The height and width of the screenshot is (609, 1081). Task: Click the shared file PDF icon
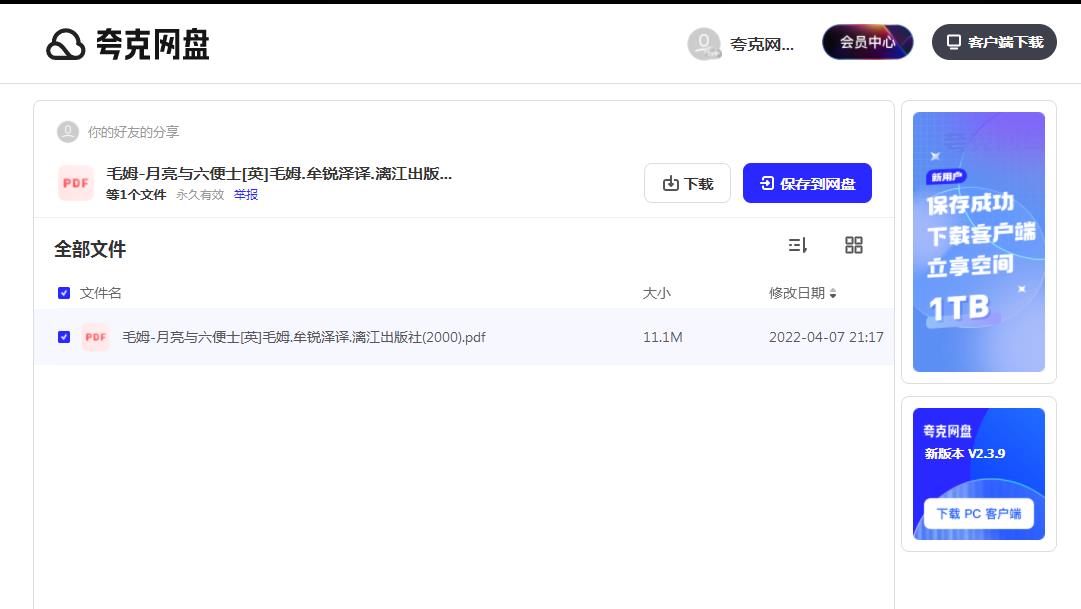pyautogui.click(x=76, y=183)
